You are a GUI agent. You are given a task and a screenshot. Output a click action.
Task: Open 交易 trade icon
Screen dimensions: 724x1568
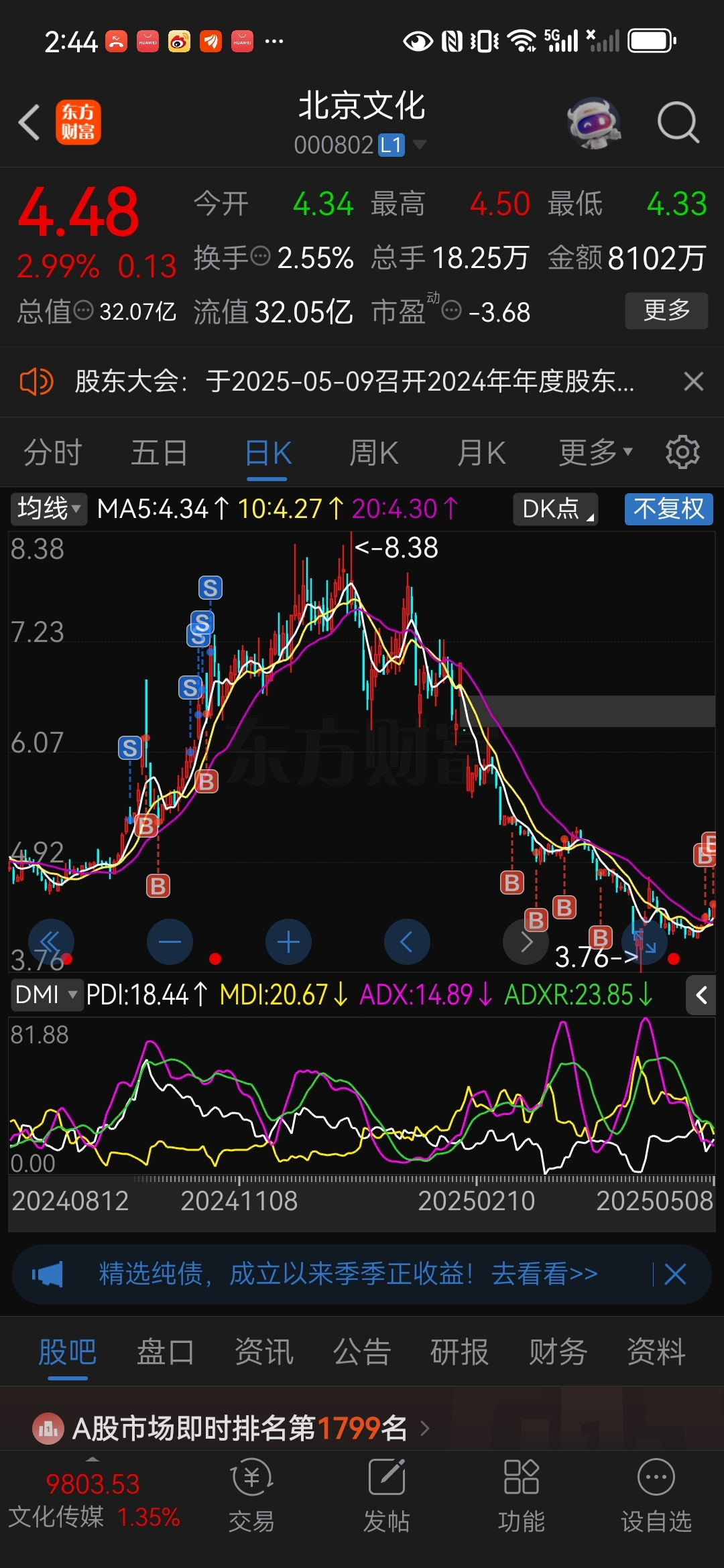point(251,1478)
